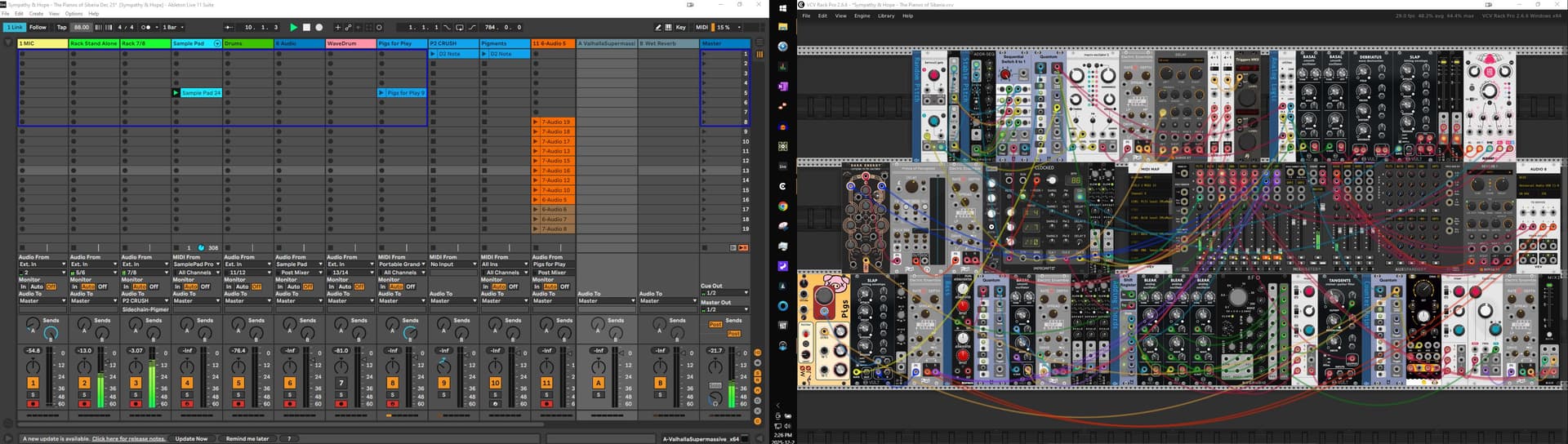Arm track 1 MIC for recording
The width and height of the screenshot is (1568, 444).
click(33, 404)
